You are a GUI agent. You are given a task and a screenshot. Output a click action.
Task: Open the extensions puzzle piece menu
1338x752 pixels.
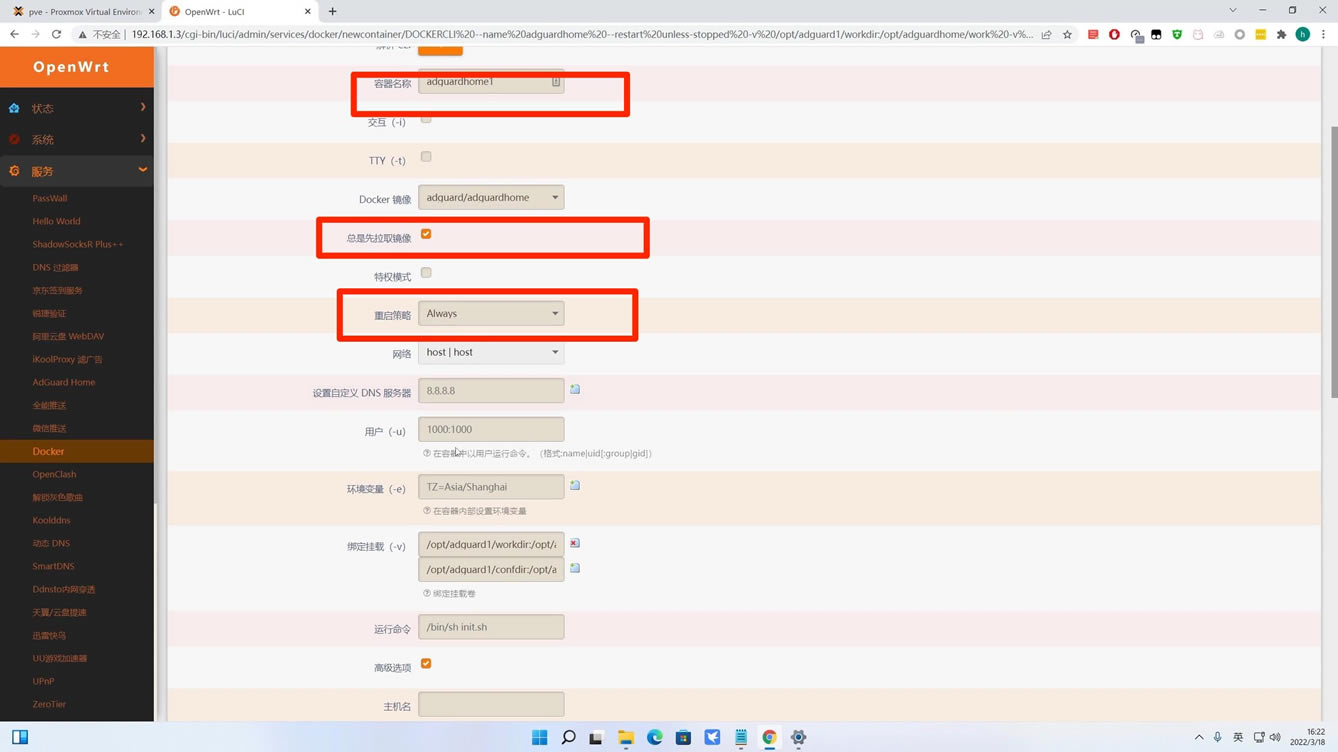[x=1281, y=34]
